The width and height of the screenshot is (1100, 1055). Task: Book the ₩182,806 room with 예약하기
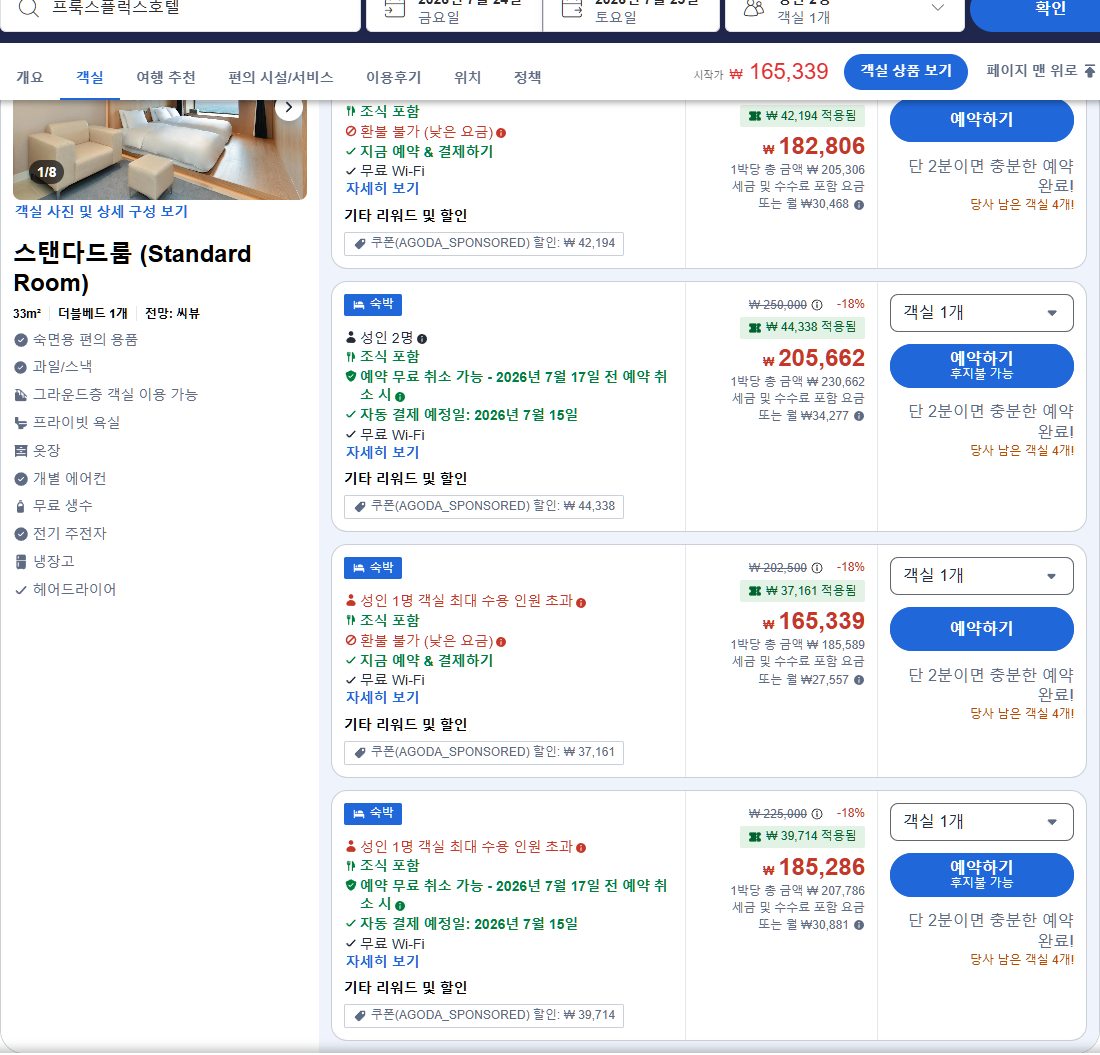pyautogui.click(x=981, y=120)
